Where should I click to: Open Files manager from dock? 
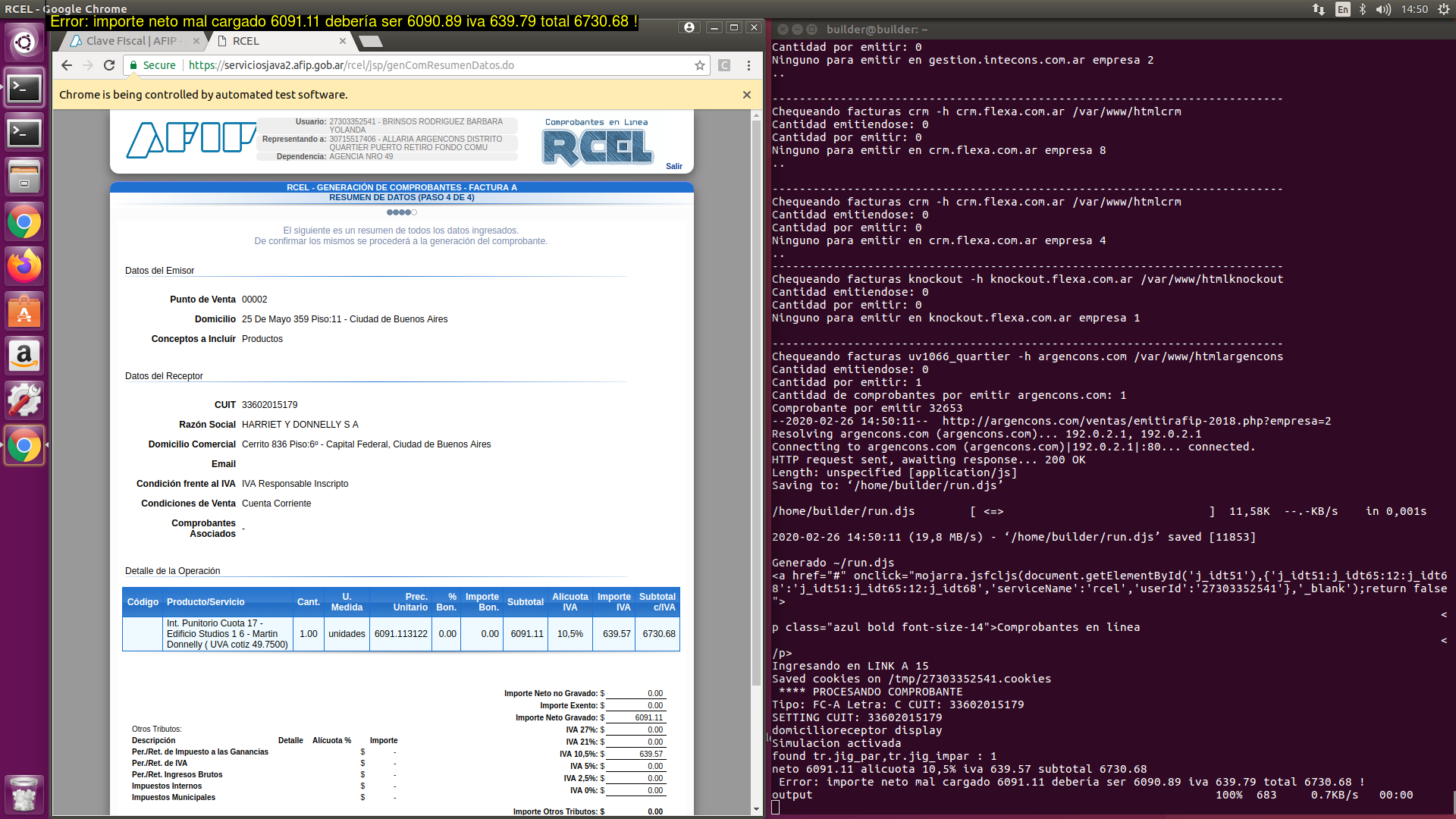tap(24, 177)
